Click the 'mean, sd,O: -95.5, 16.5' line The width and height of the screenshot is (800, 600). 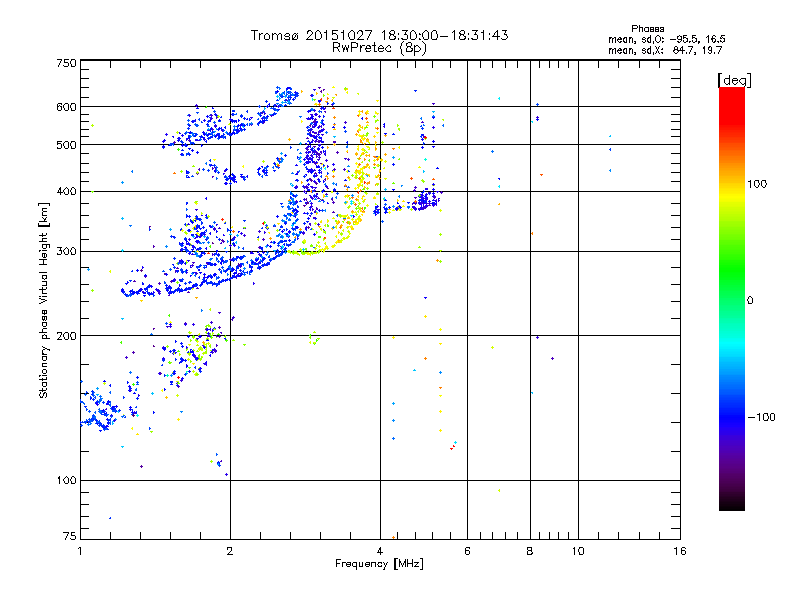coord(666,39)
